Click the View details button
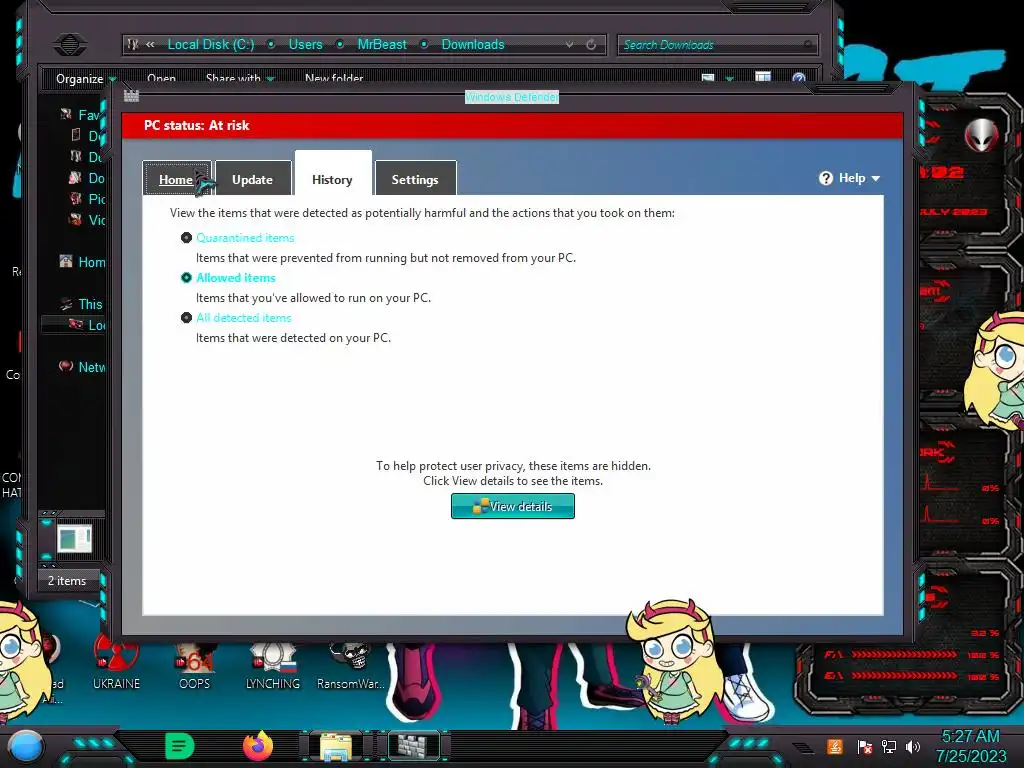1024x768 pixels. point(513,506)
